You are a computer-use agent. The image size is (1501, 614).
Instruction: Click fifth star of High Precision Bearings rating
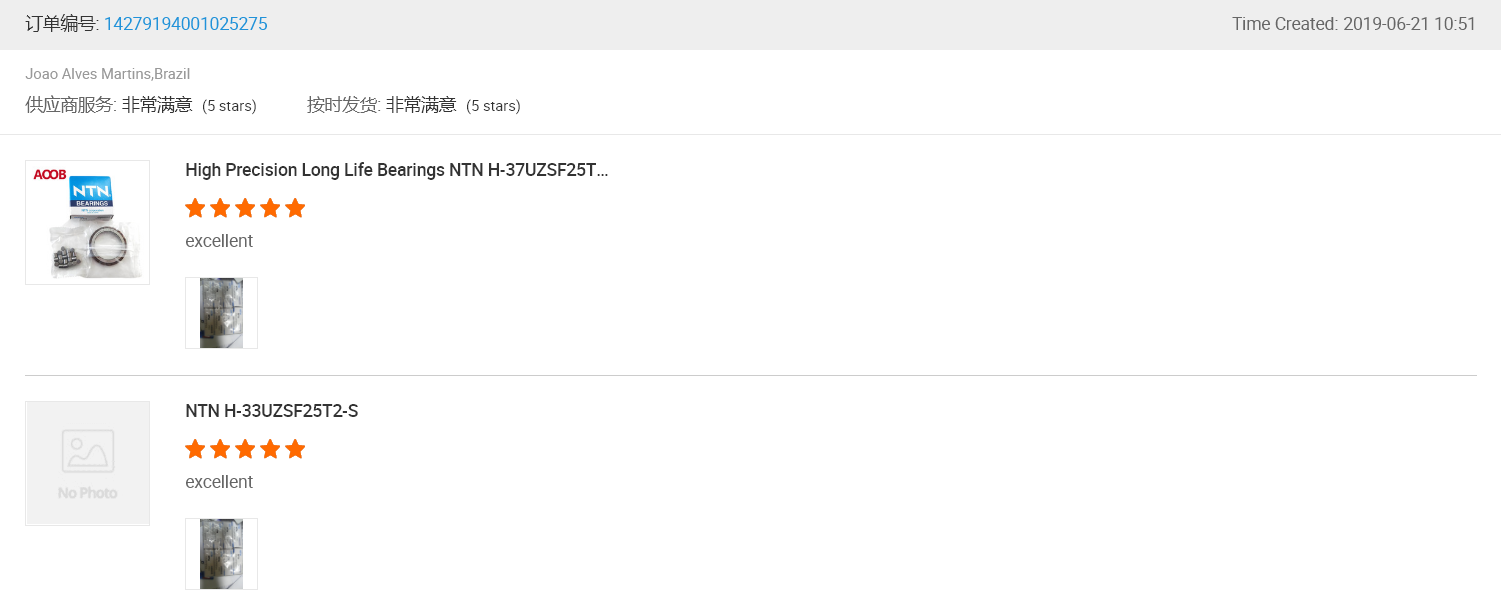point(295,208)
